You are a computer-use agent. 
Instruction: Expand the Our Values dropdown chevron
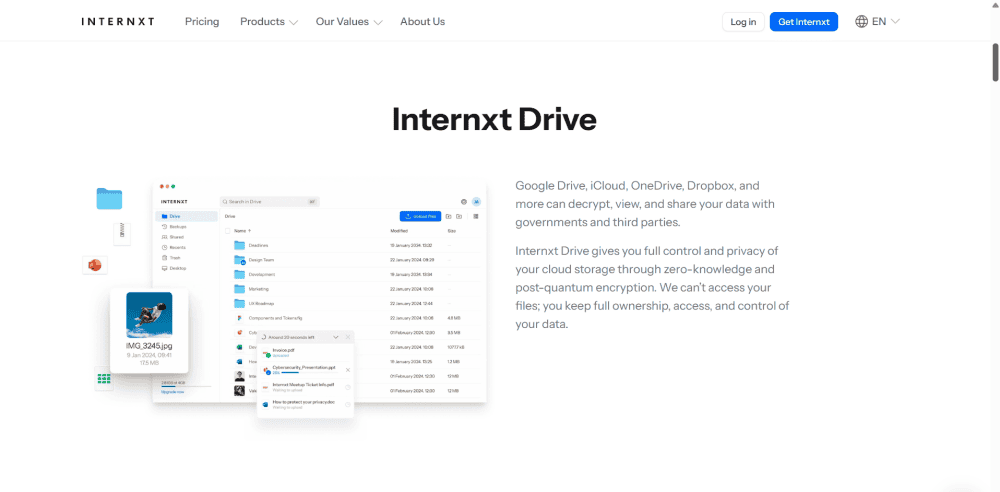[x=377, y=22]
